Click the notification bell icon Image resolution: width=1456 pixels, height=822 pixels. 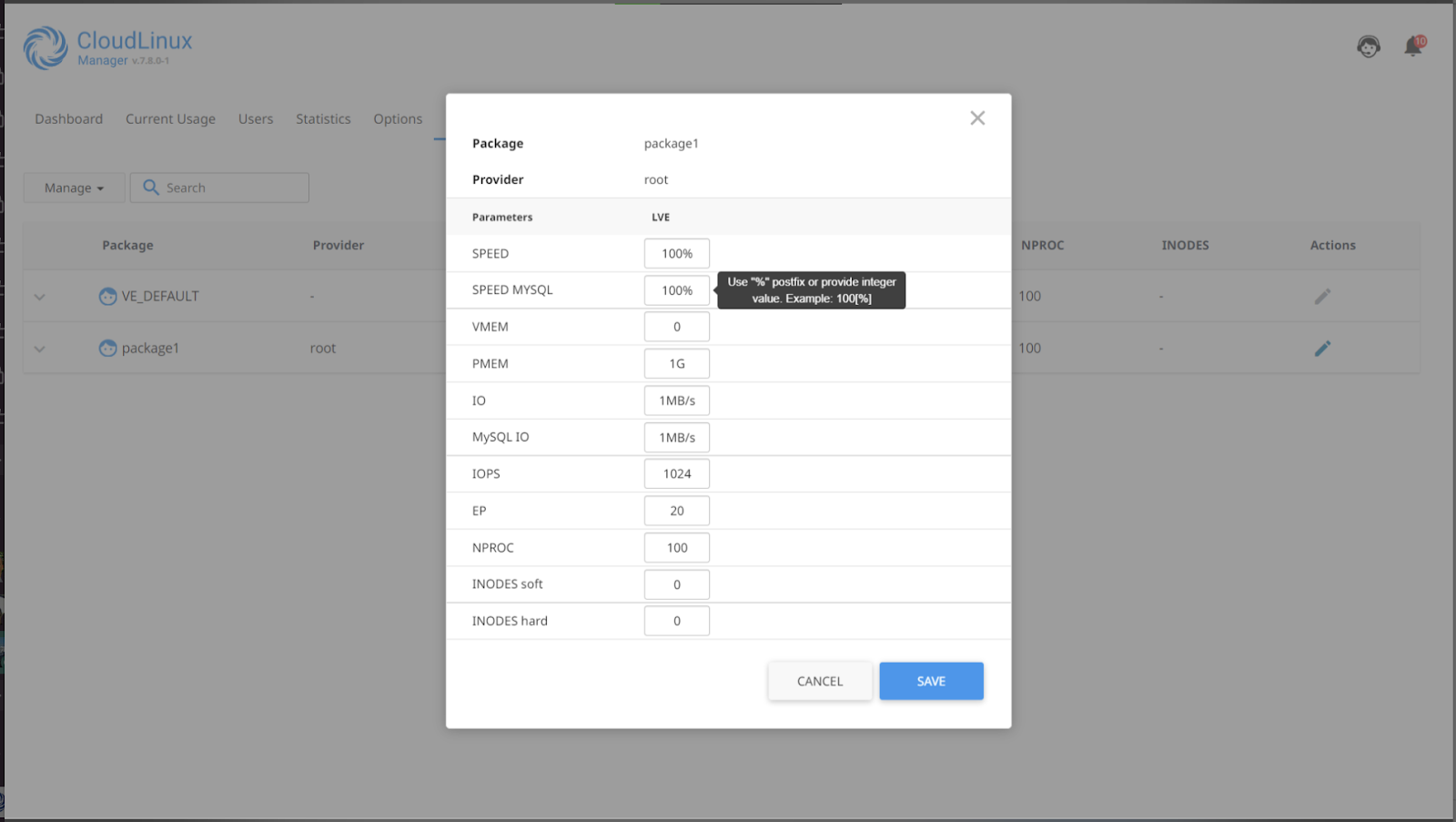(x=1412, y=46)
